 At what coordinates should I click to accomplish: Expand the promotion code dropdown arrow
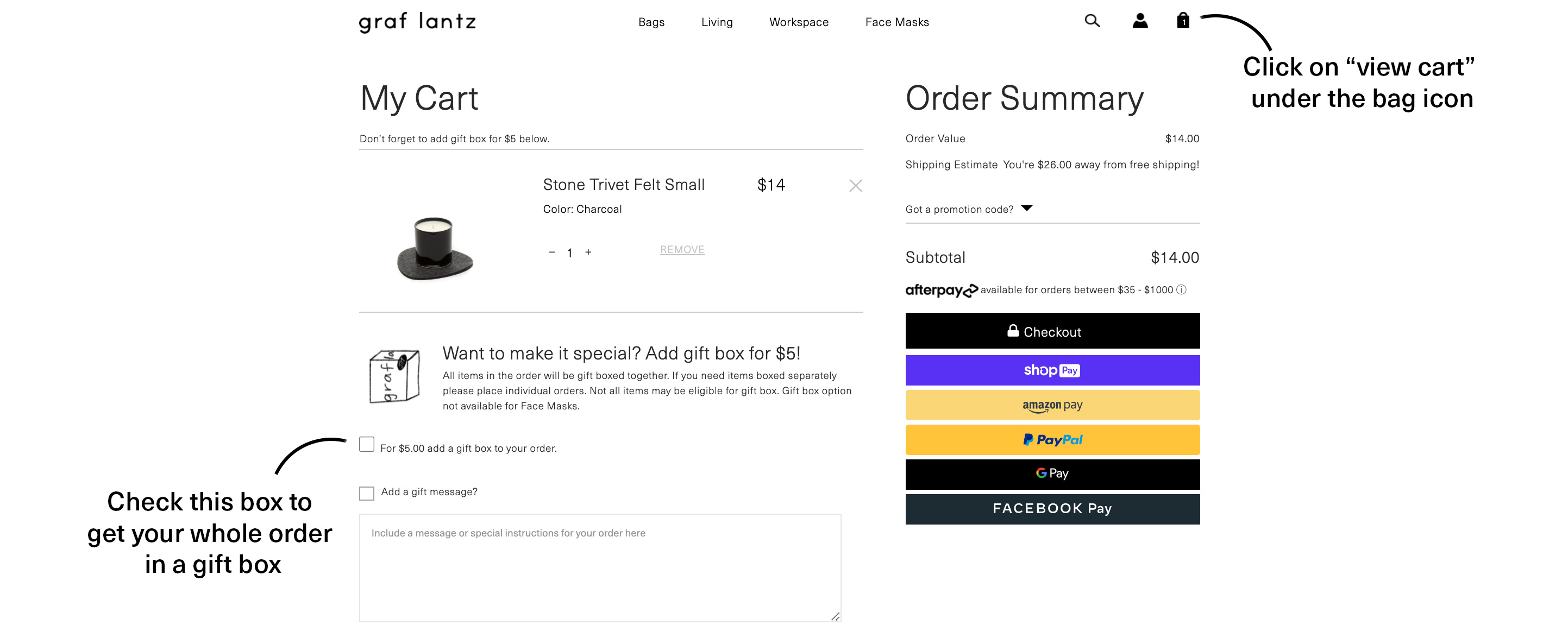1027,208
